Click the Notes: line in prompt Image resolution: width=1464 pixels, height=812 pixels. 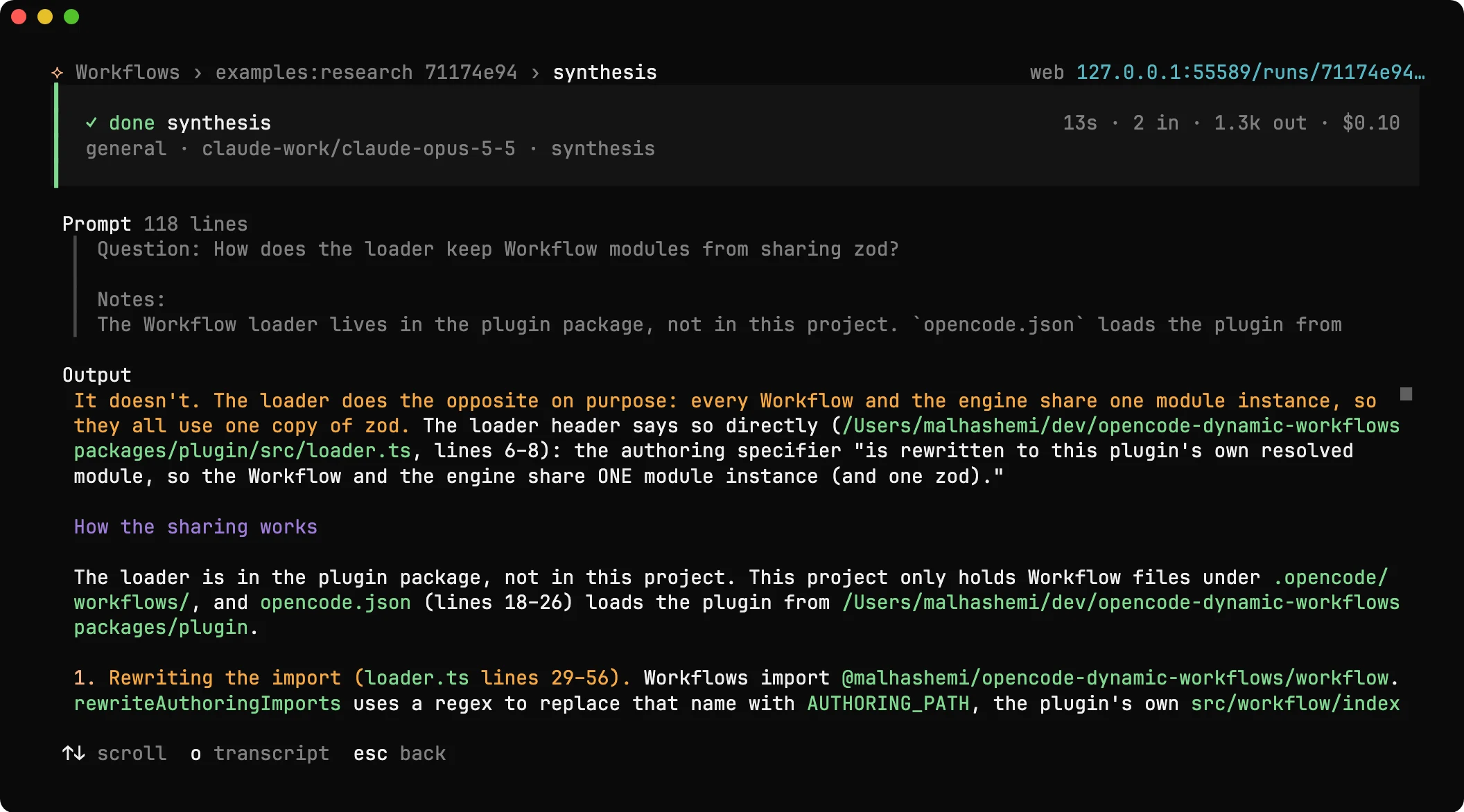point(131,300)
